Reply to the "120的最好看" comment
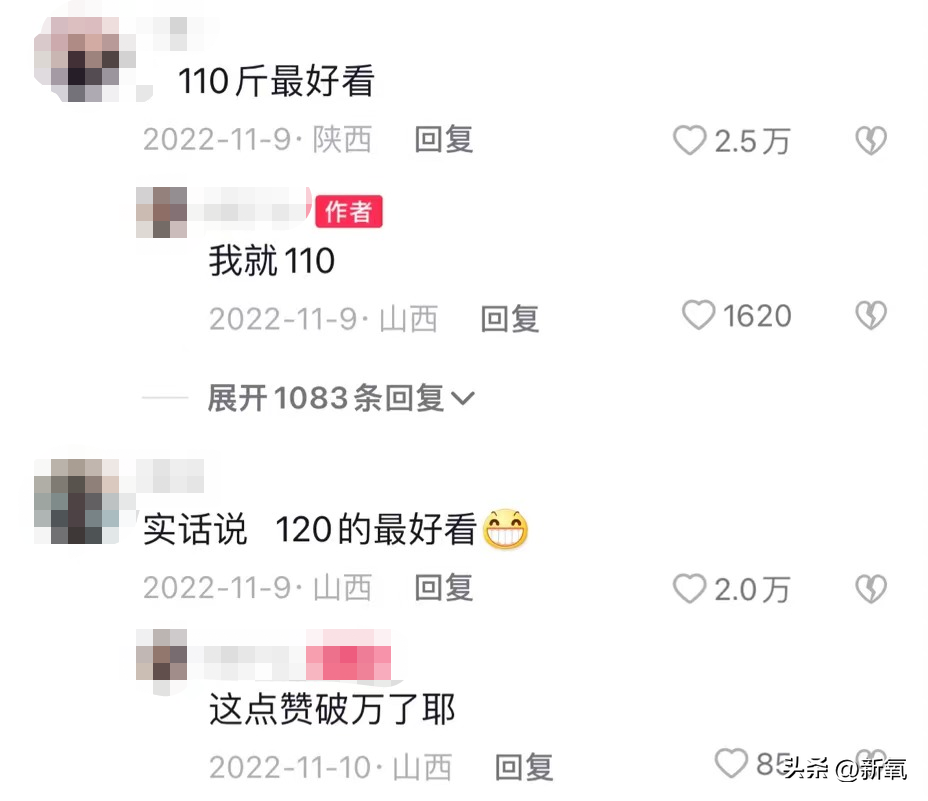The image size is (928, 801). pos(443,588)
